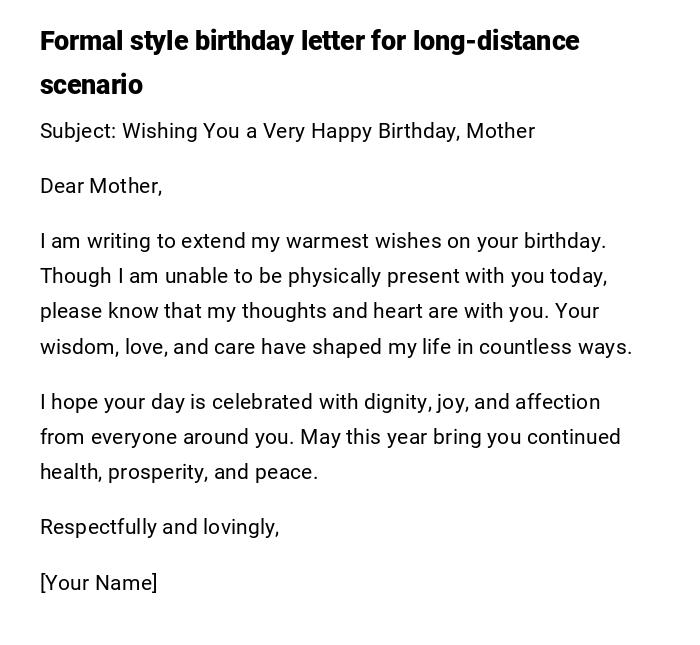Click the word "Mother" in the subject line
The image size is (700, 645).
(x=501, y=131)
